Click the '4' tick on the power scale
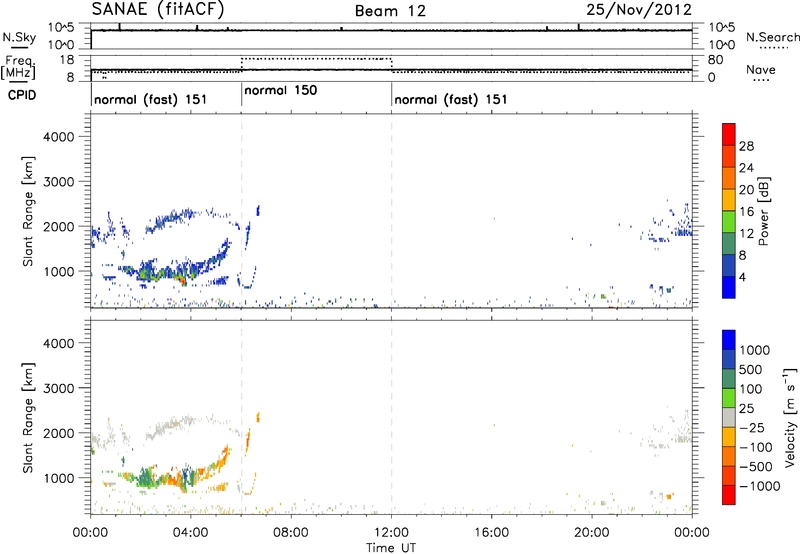This screenshot has width=800, height=554. coord(742,277)
